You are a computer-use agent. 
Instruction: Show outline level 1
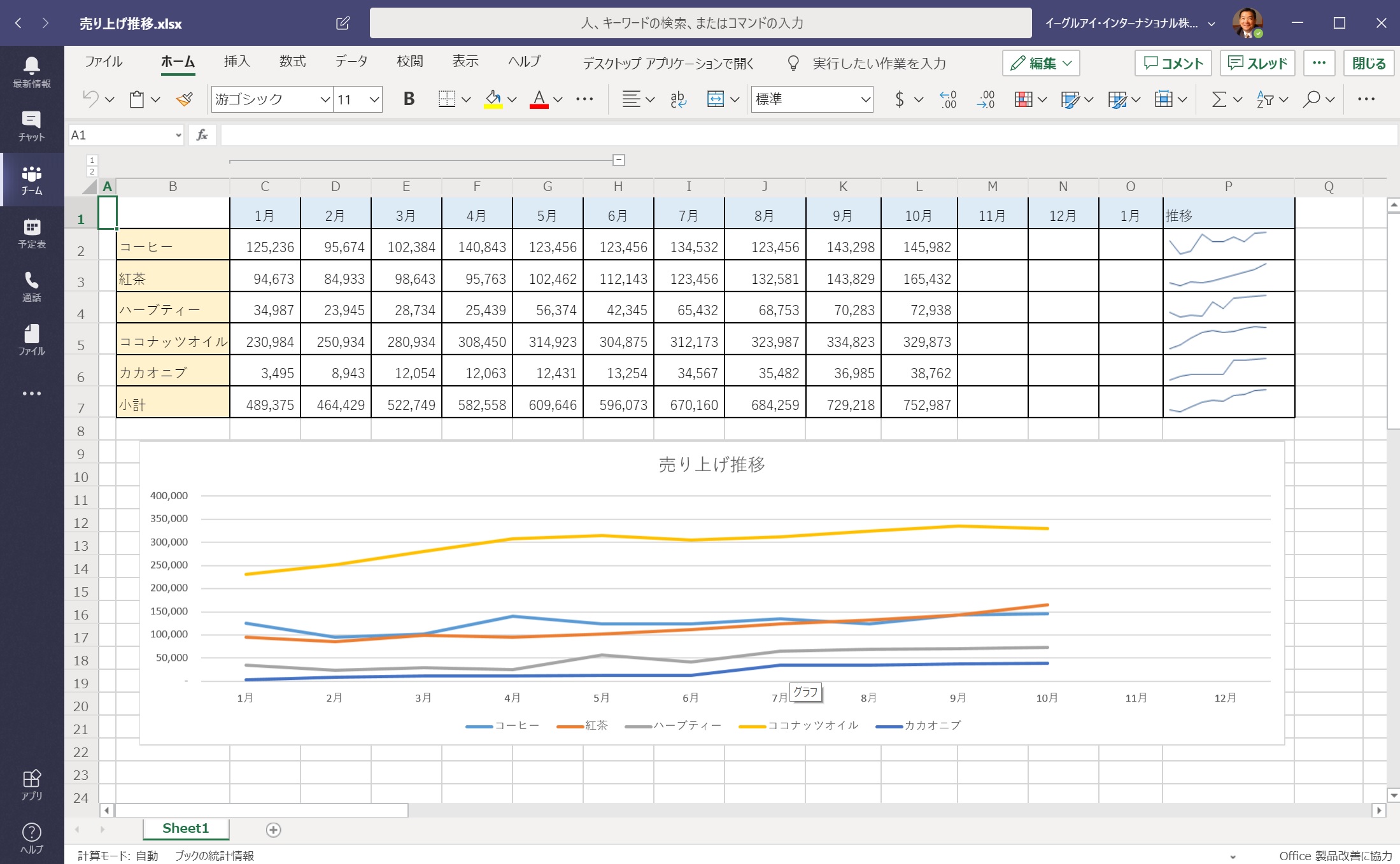92,160
